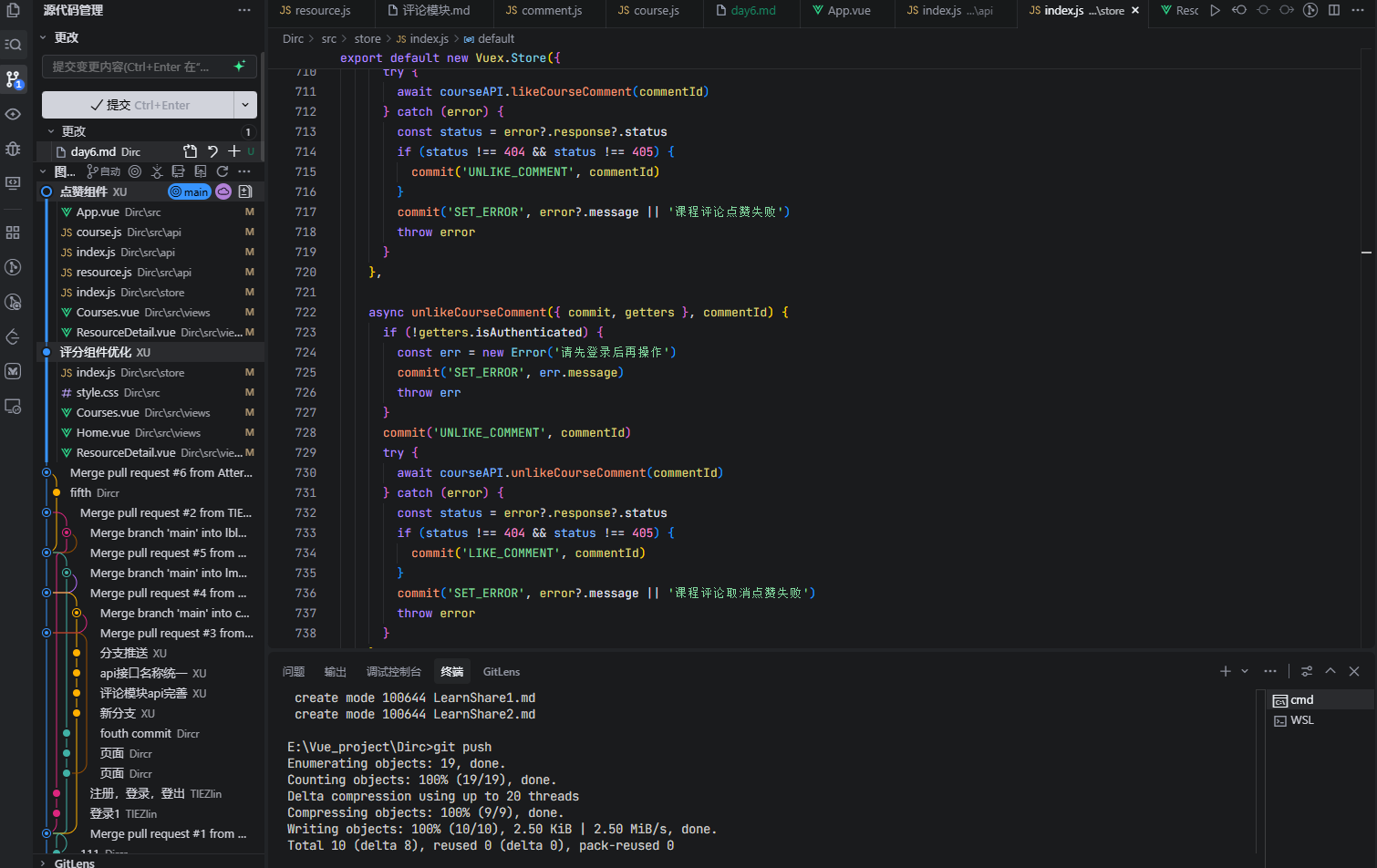Open the Remote Explorer monitor icon
The image size is (1377, 868).
[13, 183]
